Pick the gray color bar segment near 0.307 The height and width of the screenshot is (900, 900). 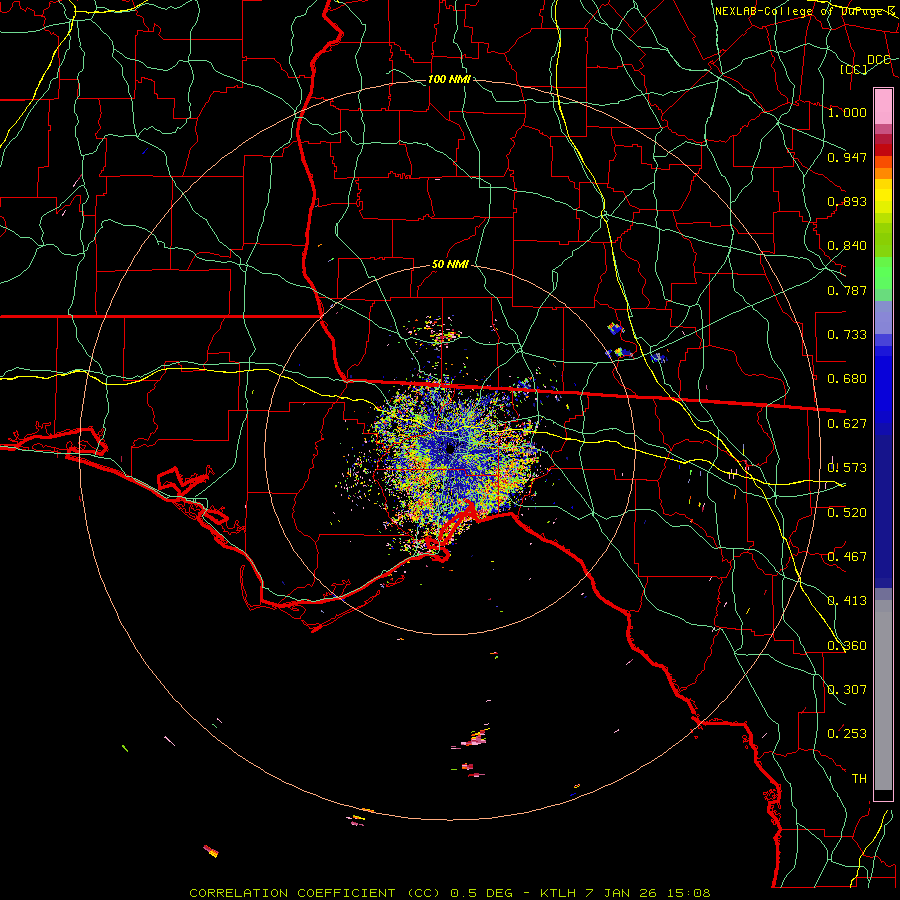[x=883, y=695]
